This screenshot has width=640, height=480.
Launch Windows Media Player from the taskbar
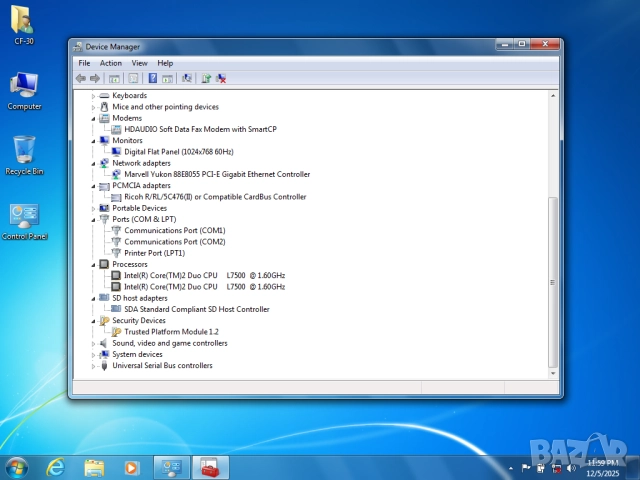[131, 467]
